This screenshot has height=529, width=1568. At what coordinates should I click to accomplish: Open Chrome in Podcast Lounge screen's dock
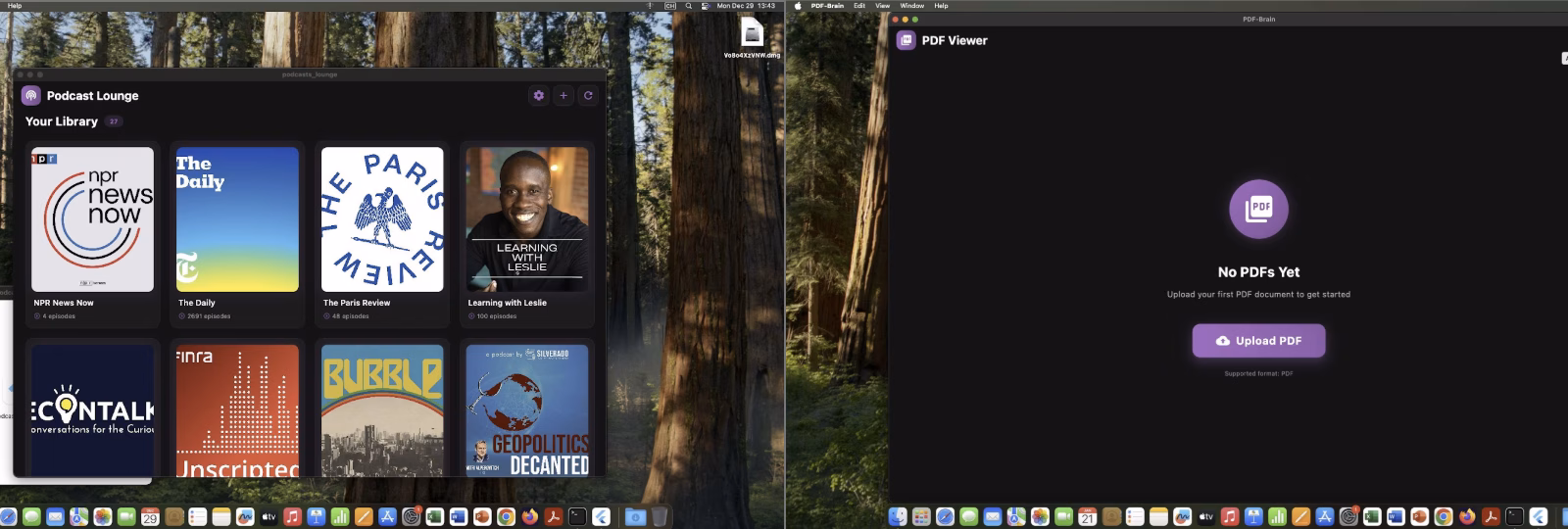pos(506,517)
